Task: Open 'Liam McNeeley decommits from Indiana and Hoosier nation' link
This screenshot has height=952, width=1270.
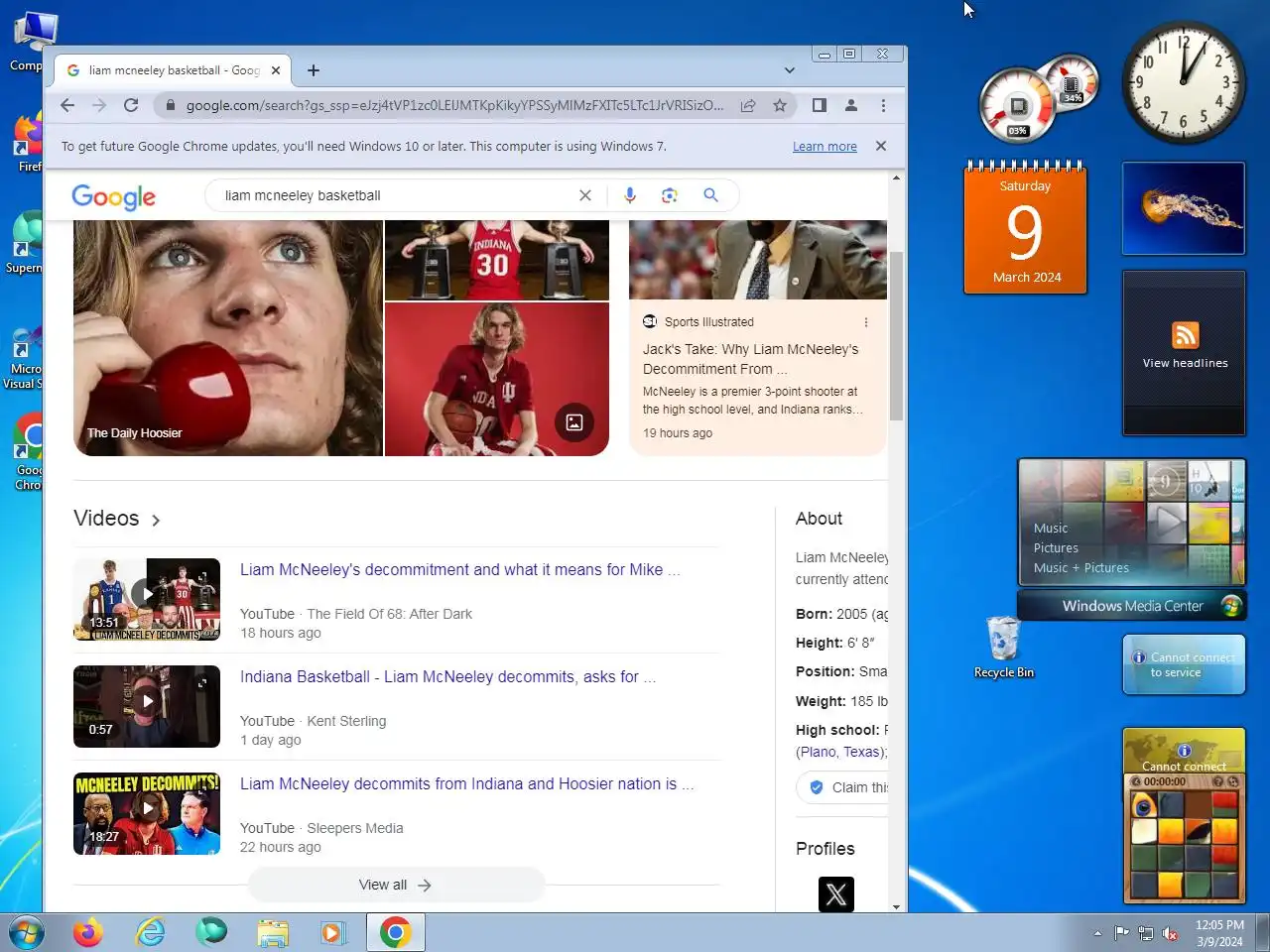Action: coord(467,784)
